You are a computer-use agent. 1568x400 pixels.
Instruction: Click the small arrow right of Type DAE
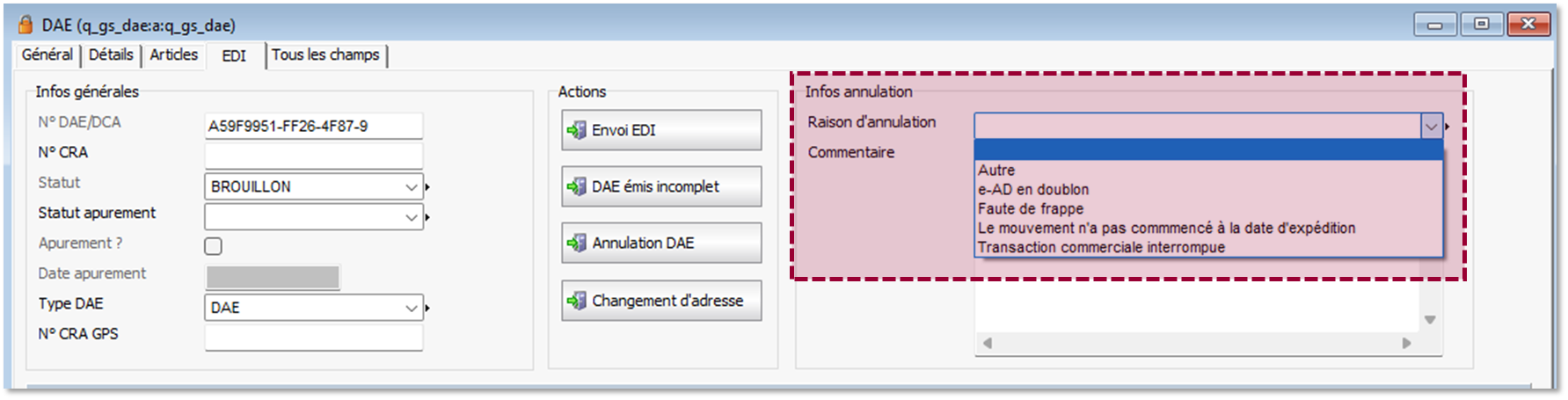(428, 308)
